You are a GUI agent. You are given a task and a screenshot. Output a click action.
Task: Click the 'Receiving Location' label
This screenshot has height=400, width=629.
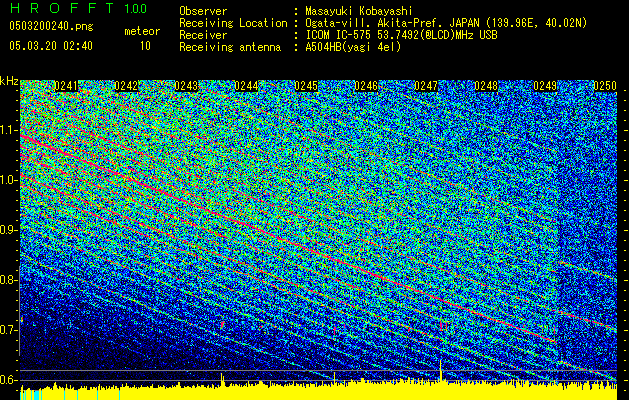(x=233, y=23)
